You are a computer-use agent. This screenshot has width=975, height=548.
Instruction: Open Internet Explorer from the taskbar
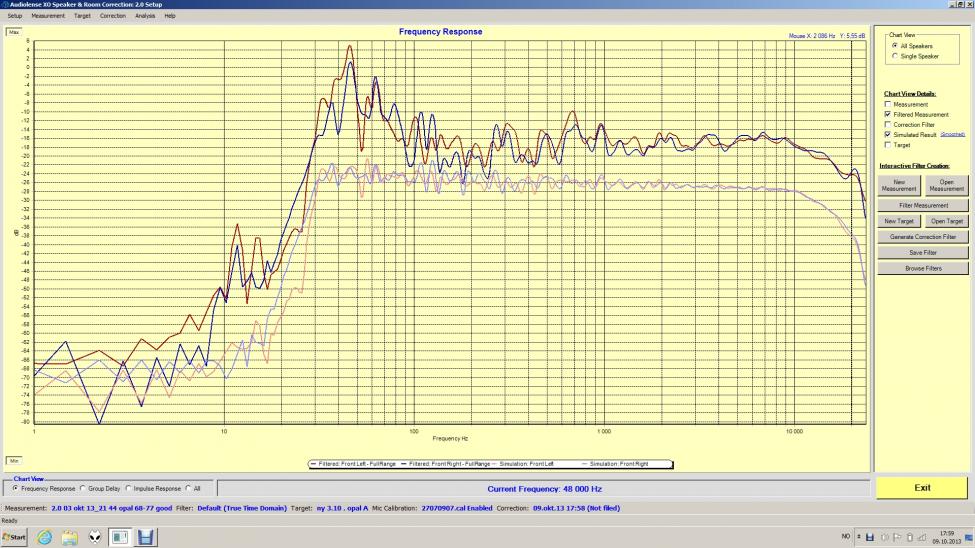44,537
